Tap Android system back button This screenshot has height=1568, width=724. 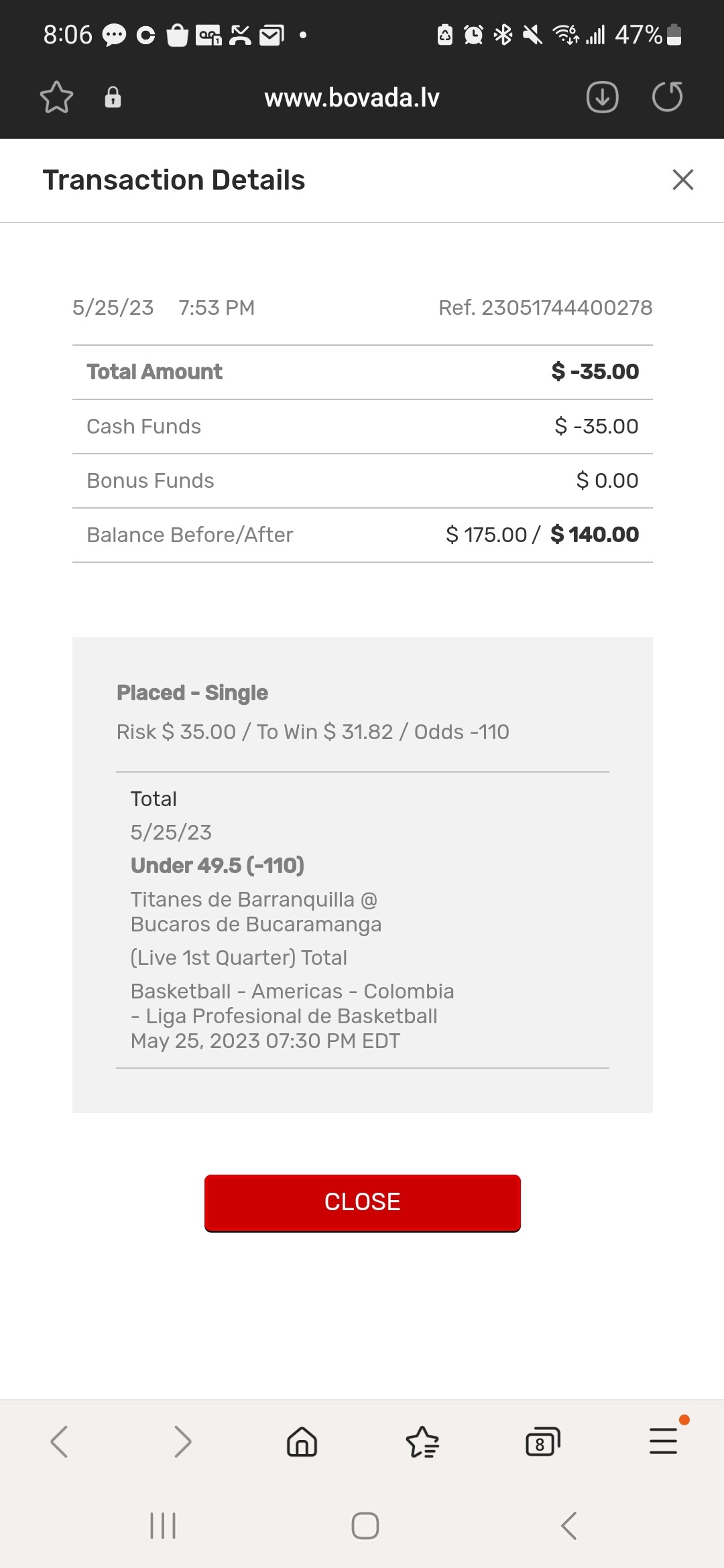tap(568, 1526)
